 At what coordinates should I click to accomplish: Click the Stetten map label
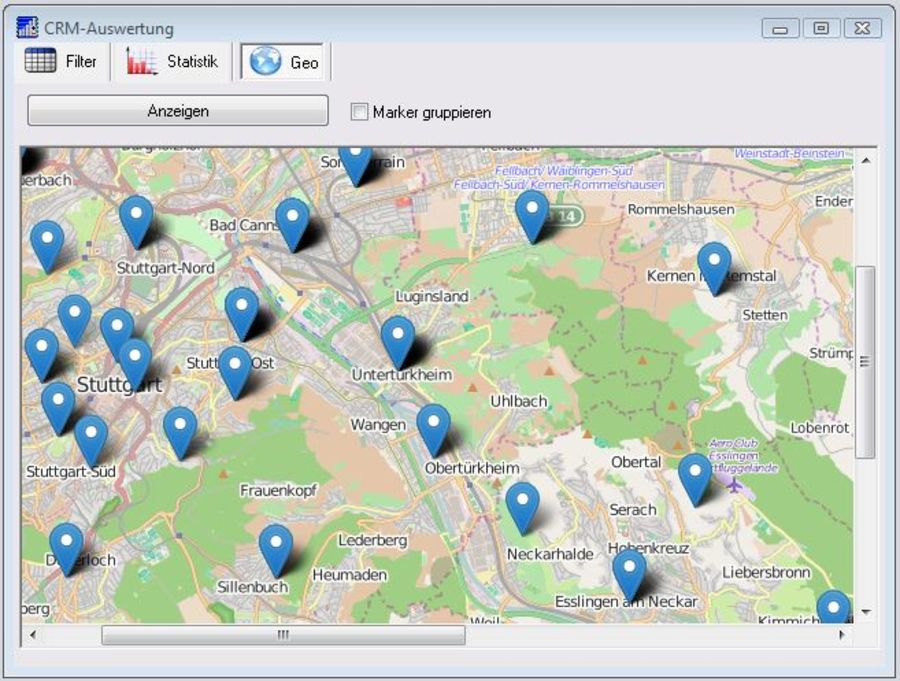click(765, 315)
